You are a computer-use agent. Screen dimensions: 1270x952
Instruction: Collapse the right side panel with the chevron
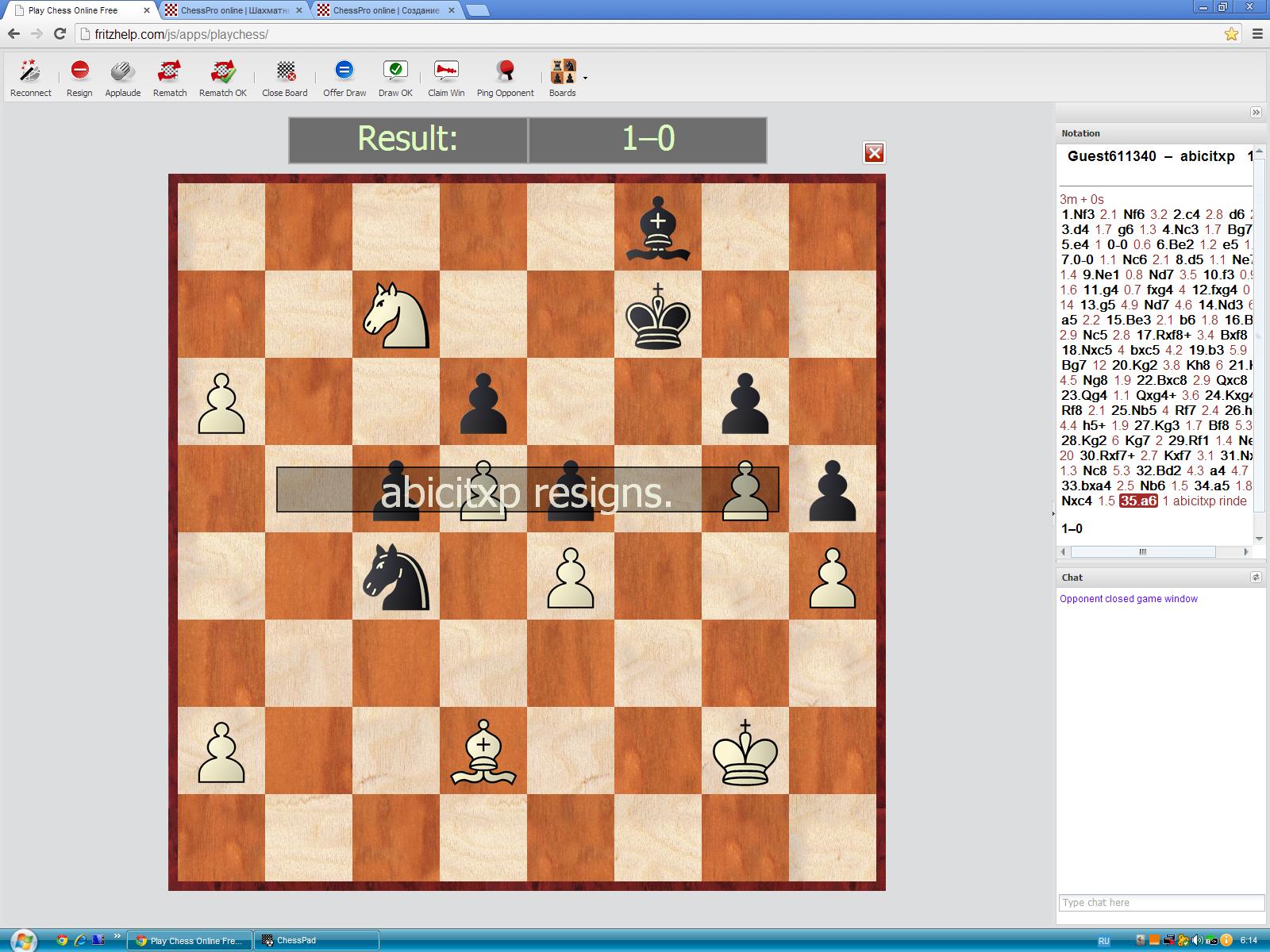(x=1256, y=113)
